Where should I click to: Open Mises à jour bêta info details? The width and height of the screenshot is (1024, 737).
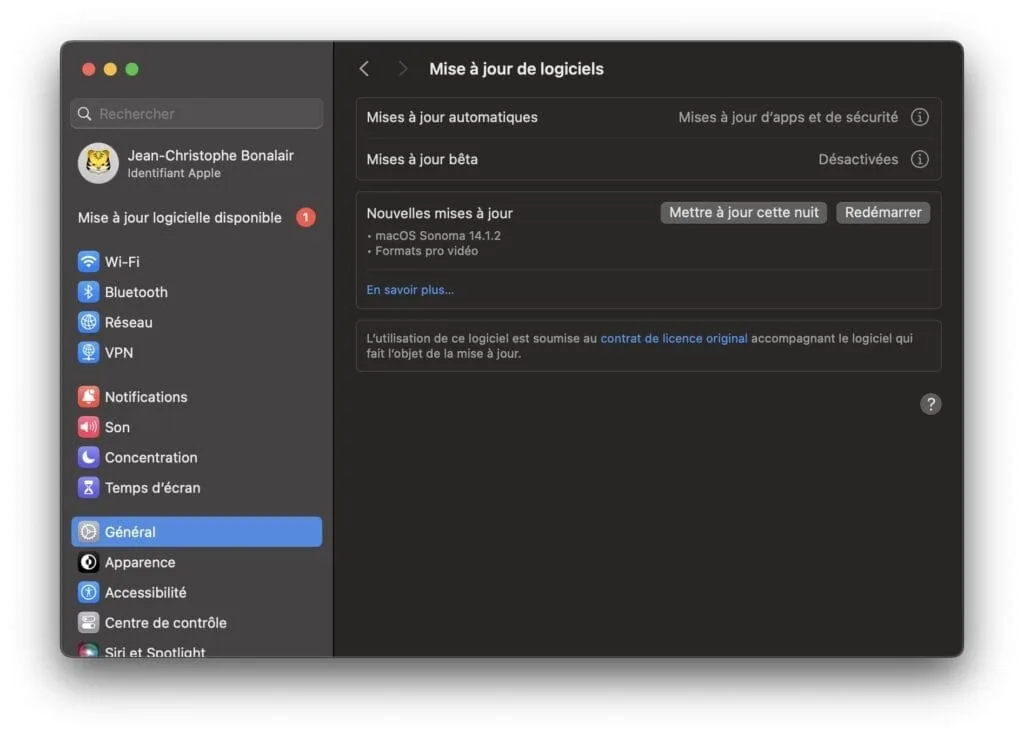[919, 159]
